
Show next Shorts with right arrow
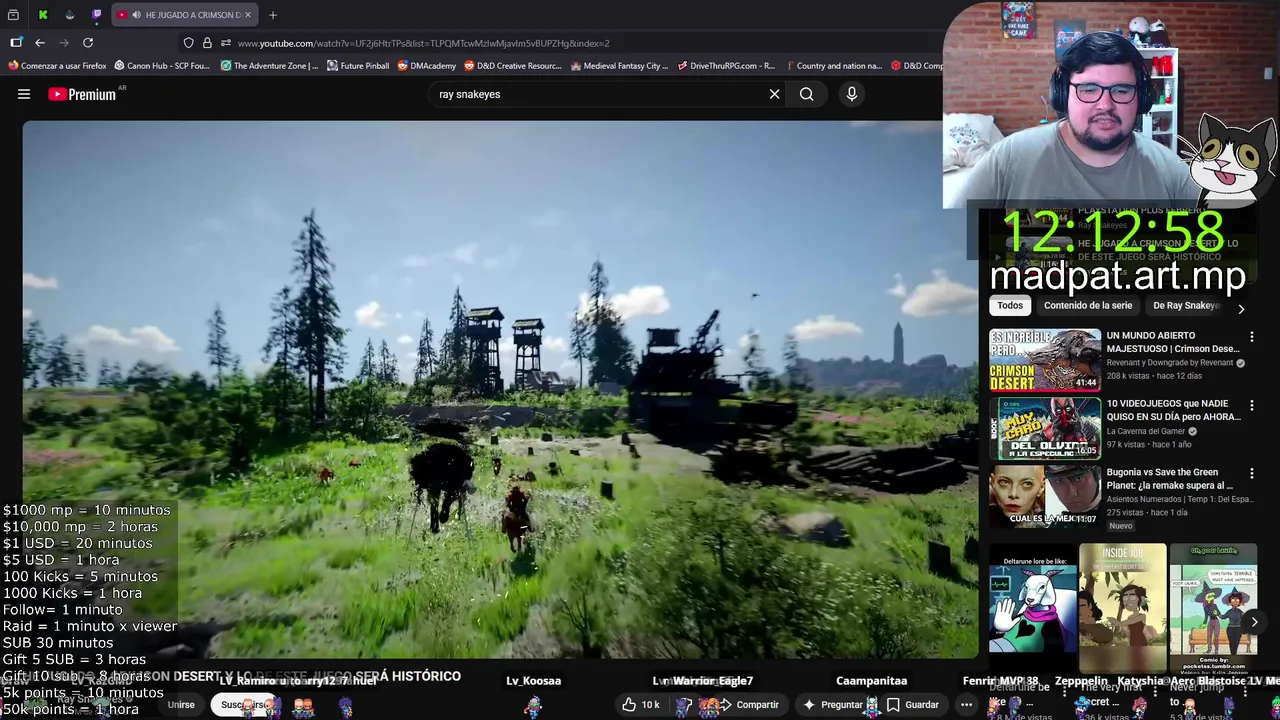[1254, 622]
